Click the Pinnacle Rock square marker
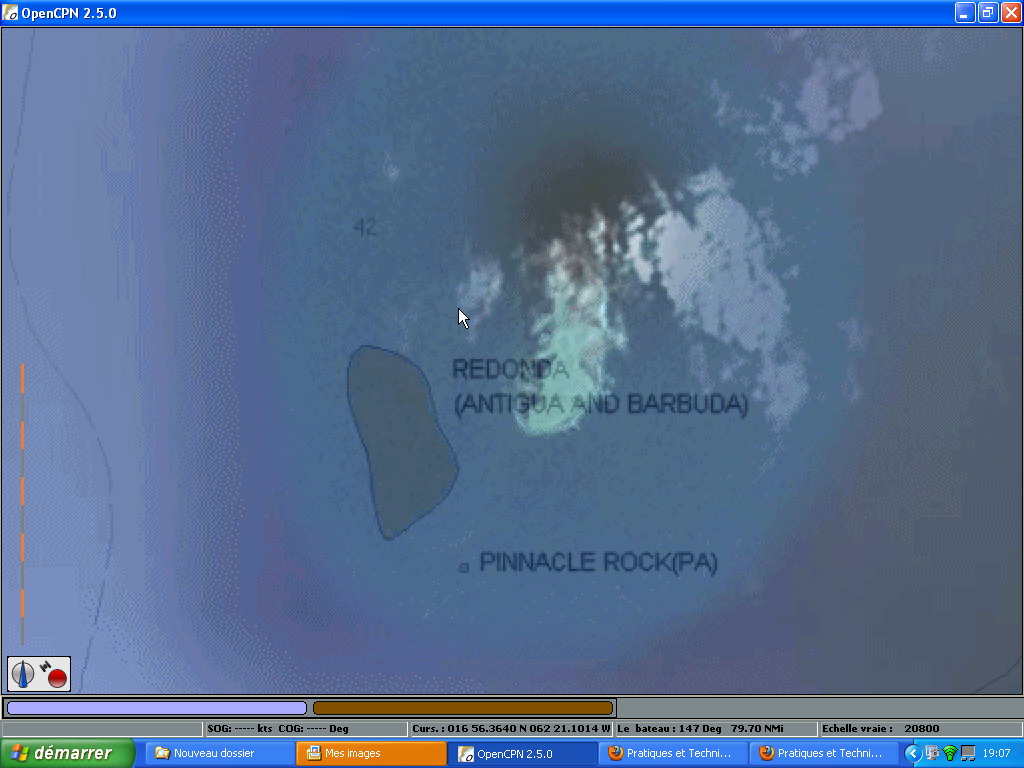The image size is (1024, 768). coord(464,567)
